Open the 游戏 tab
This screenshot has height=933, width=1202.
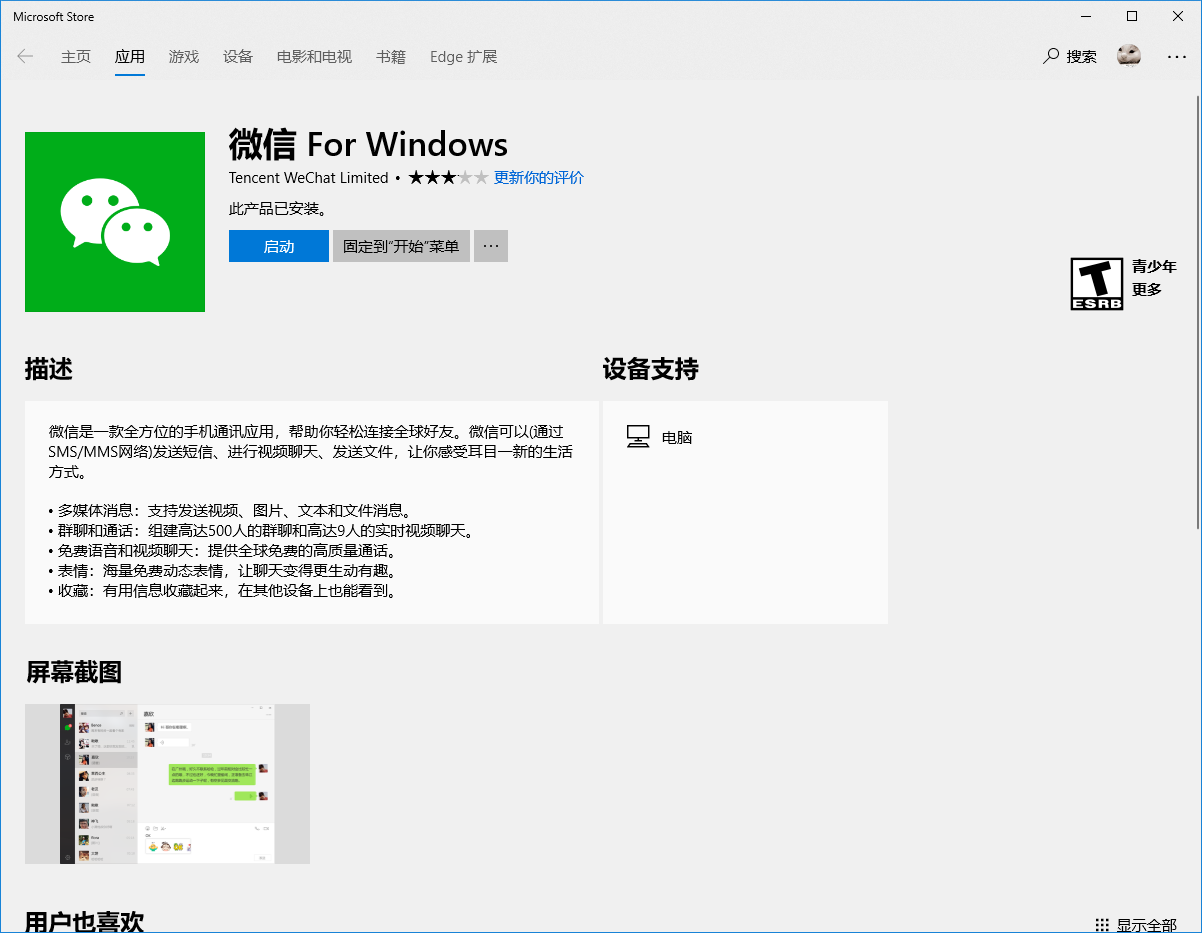(x=184, y=57)
